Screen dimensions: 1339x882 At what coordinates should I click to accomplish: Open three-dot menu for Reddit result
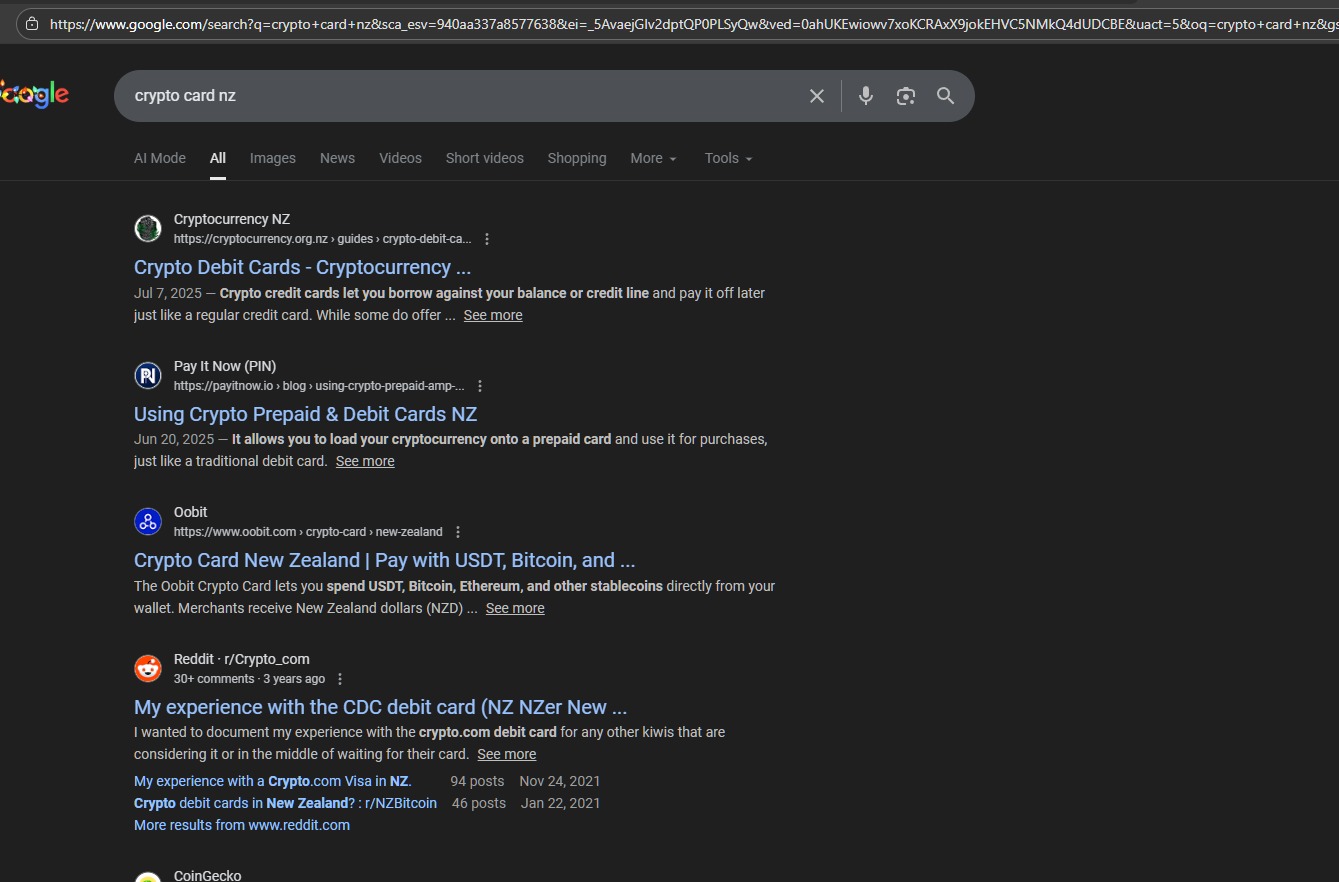[x=340, y=679]
